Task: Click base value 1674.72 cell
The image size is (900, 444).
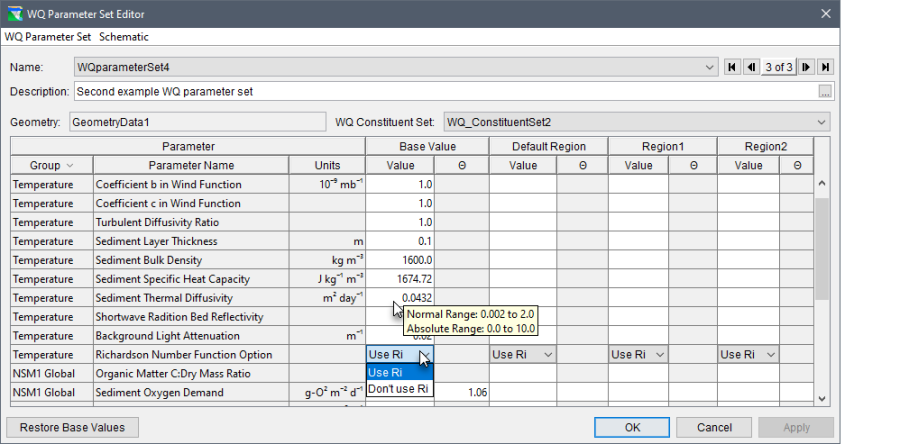Action: pos(400,279)
